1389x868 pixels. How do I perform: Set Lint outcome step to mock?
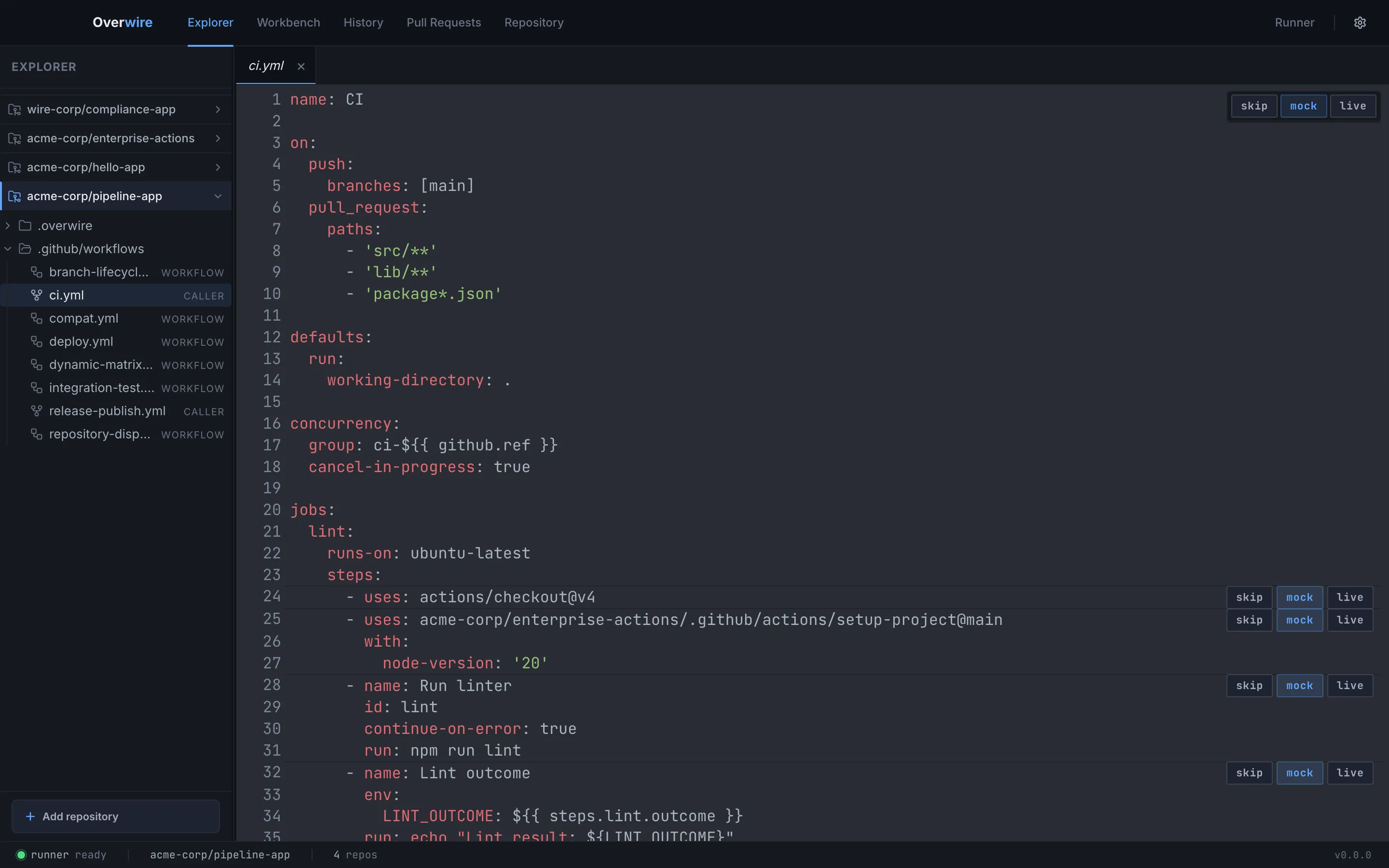(1299, 773)
